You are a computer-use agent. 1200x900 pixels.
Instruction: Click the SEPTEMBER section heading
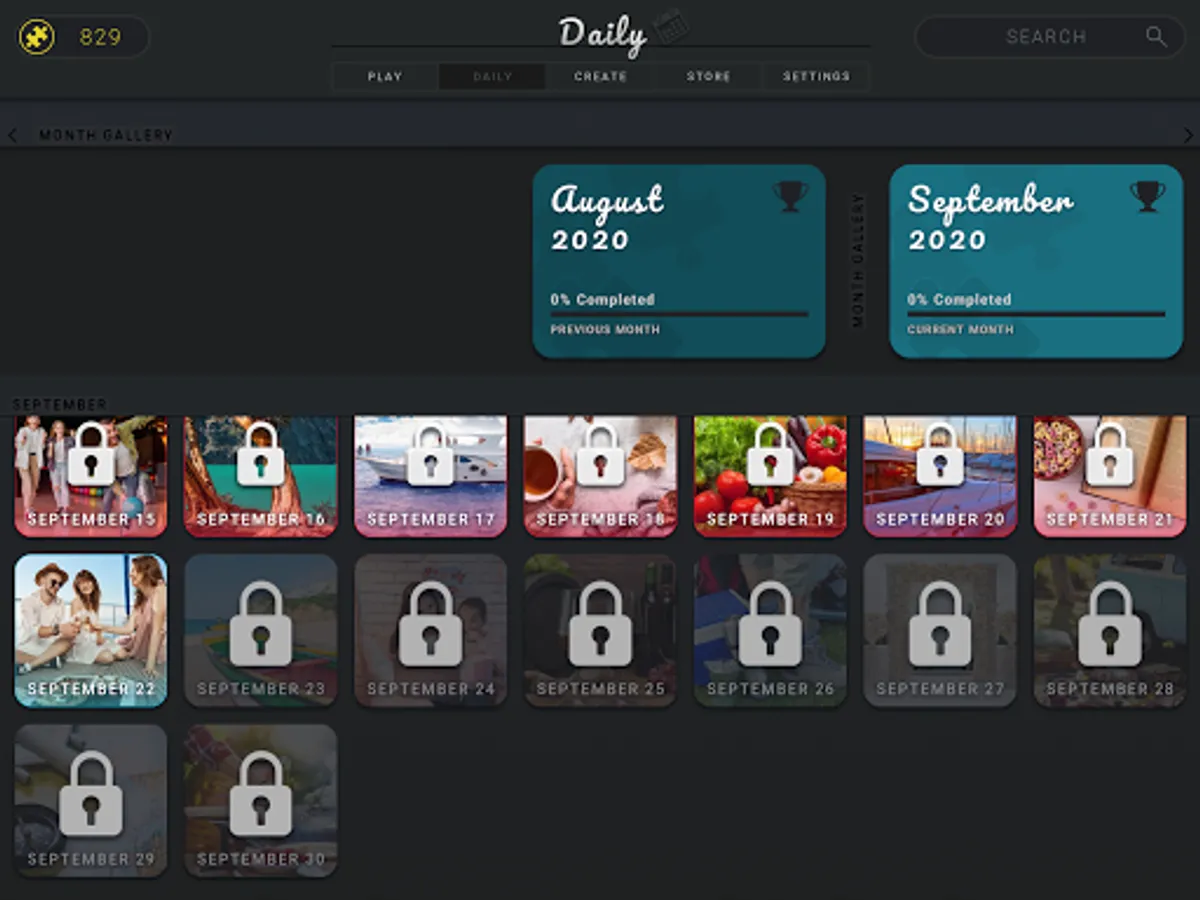point(60,405)
